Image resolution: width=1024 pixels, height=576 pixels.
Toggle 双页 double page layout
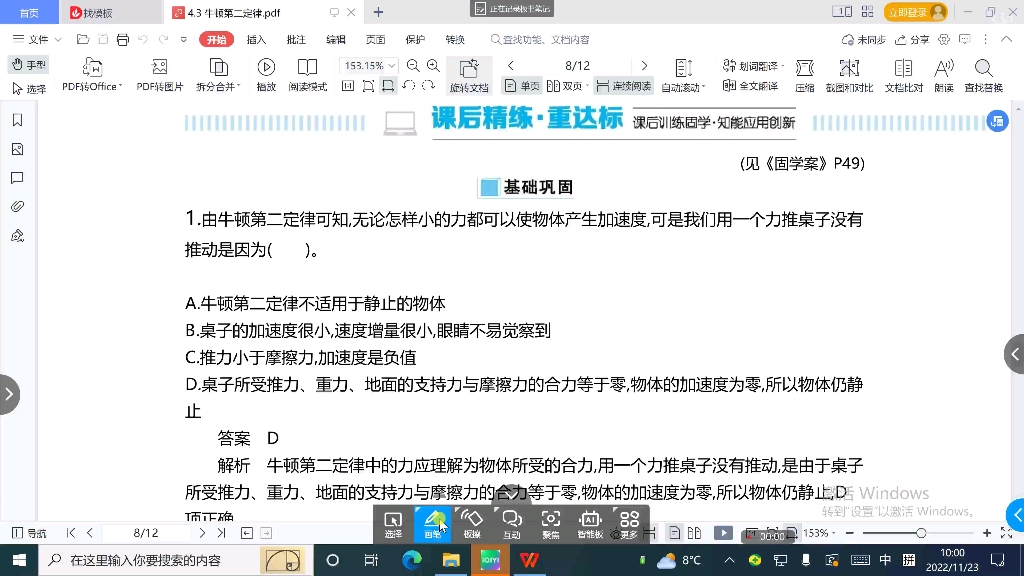[x=566, y=86]
